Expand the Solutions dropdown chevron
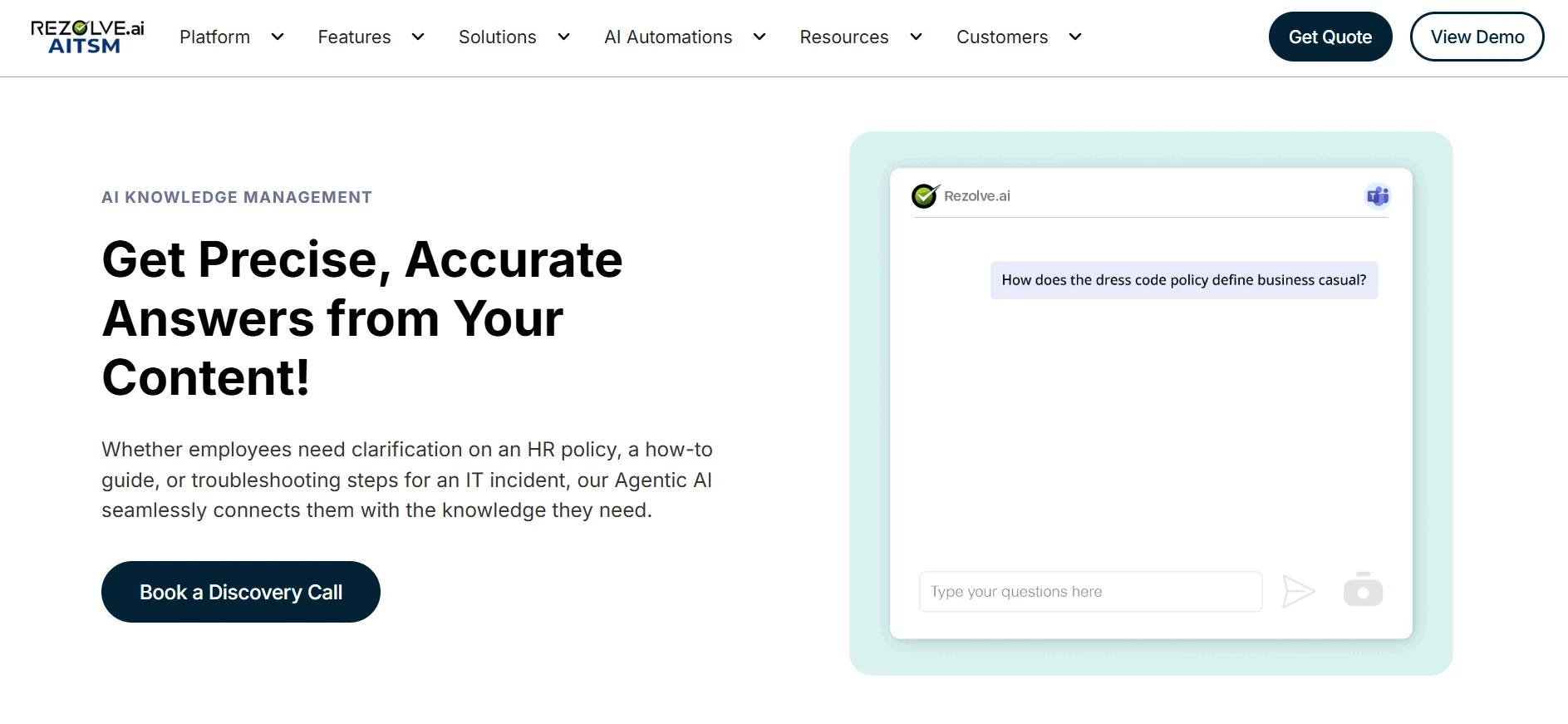The image size is (1568, 724). click(x=563, y=37)
